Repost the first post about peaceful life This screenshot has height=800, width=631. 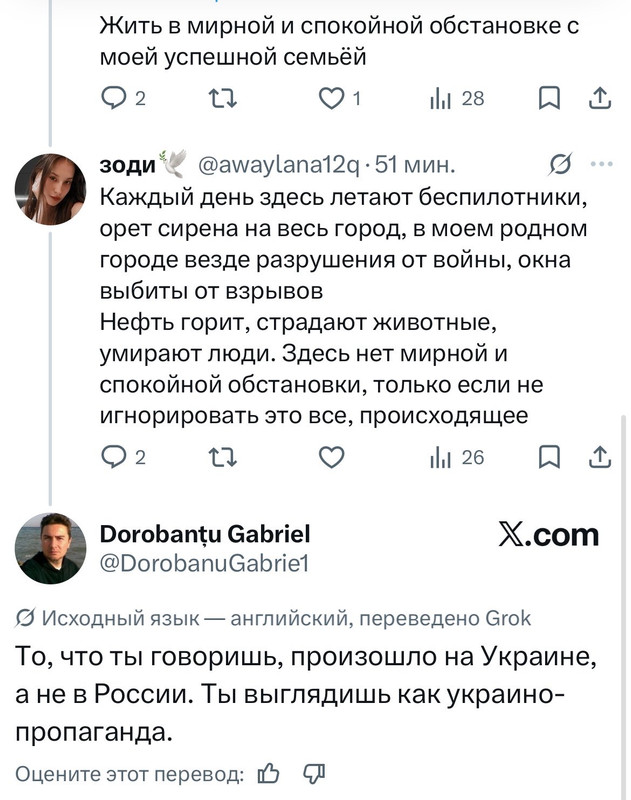[x=223, y=98]
